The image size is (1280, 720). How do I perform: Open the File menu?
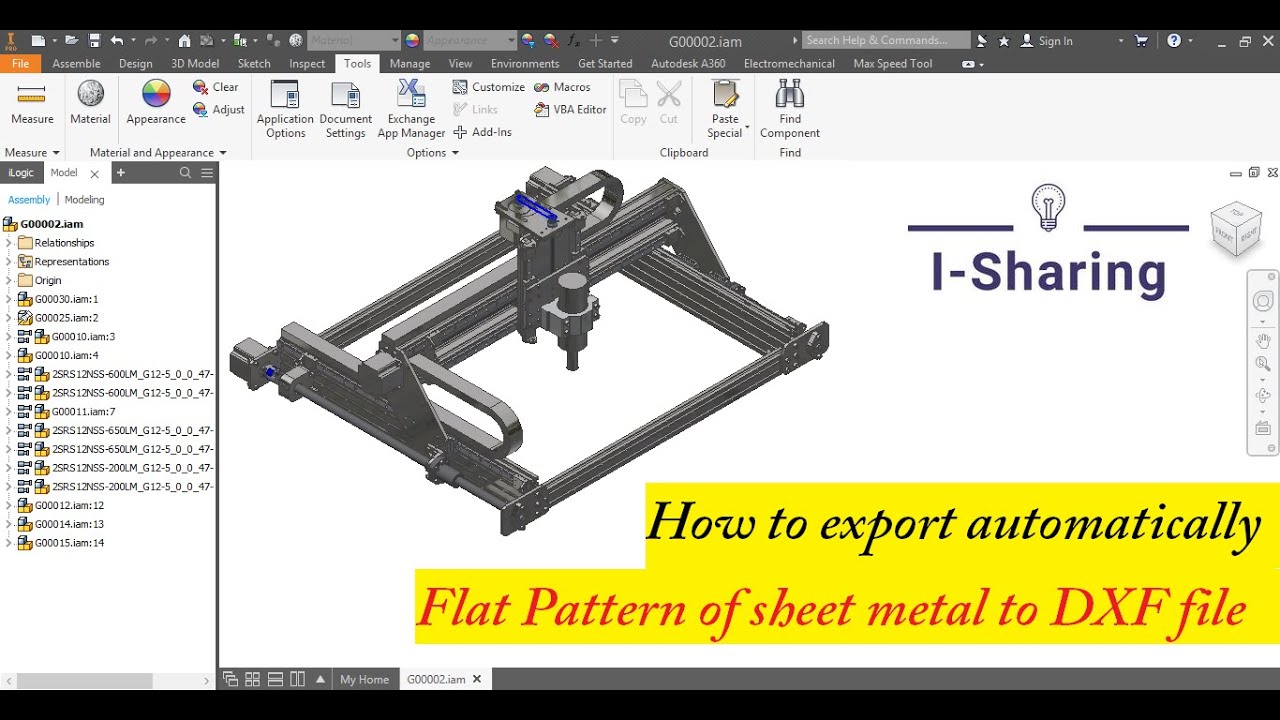(x=20, y=63)
